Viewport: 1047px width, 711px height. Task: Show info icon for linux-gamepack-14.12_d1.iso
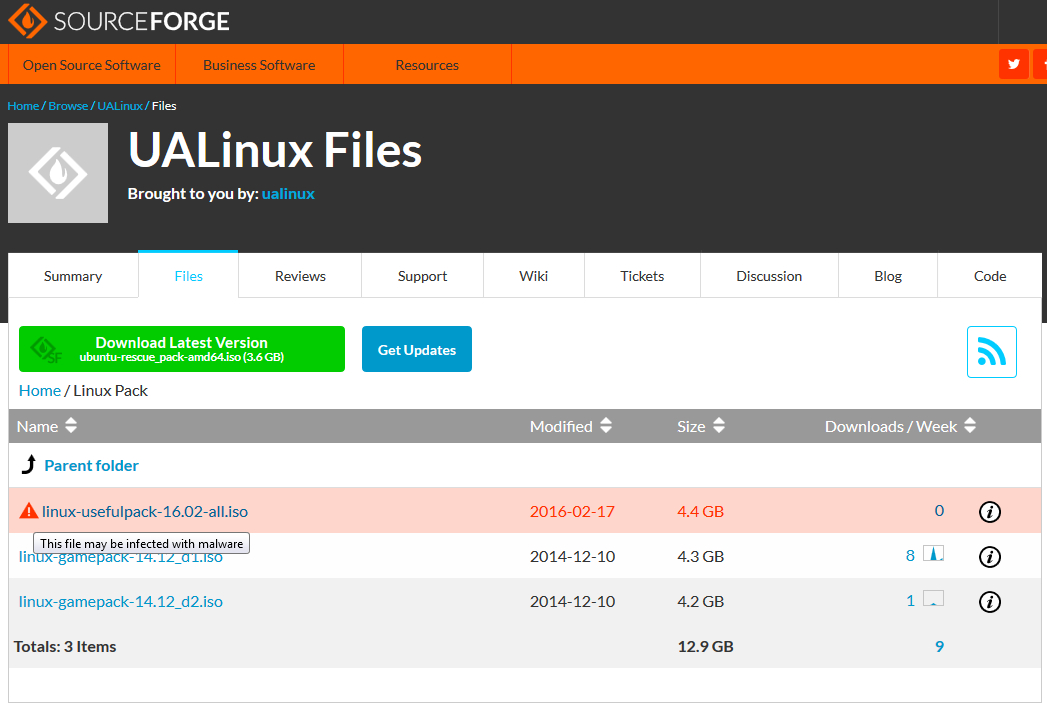[x=989, y=557]
